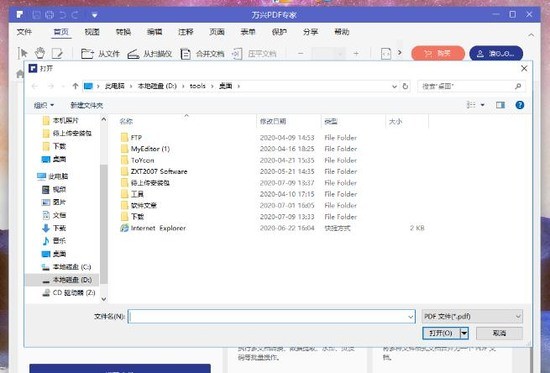Viewport: 550px width, 373px height.
Task: Switch to the 注释 tab
Action: coord(186,32)
